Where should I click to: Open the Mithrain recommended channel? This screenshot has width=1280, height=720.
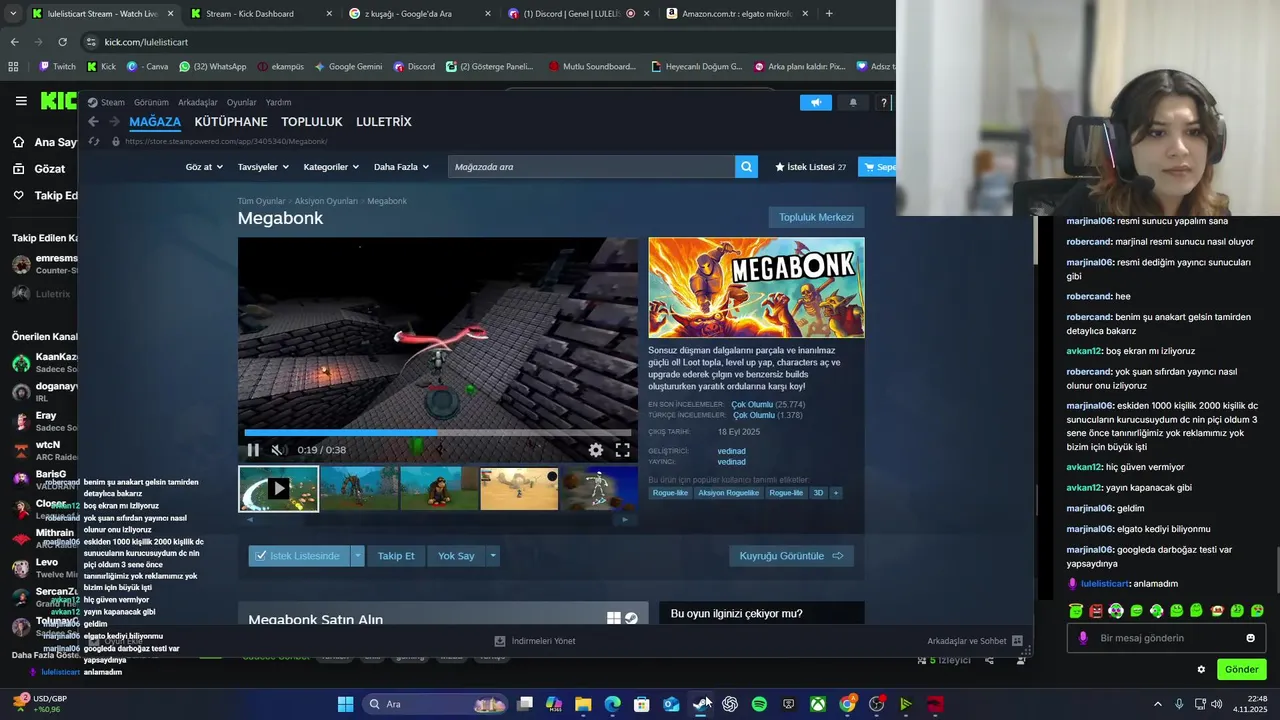(44, 538)
